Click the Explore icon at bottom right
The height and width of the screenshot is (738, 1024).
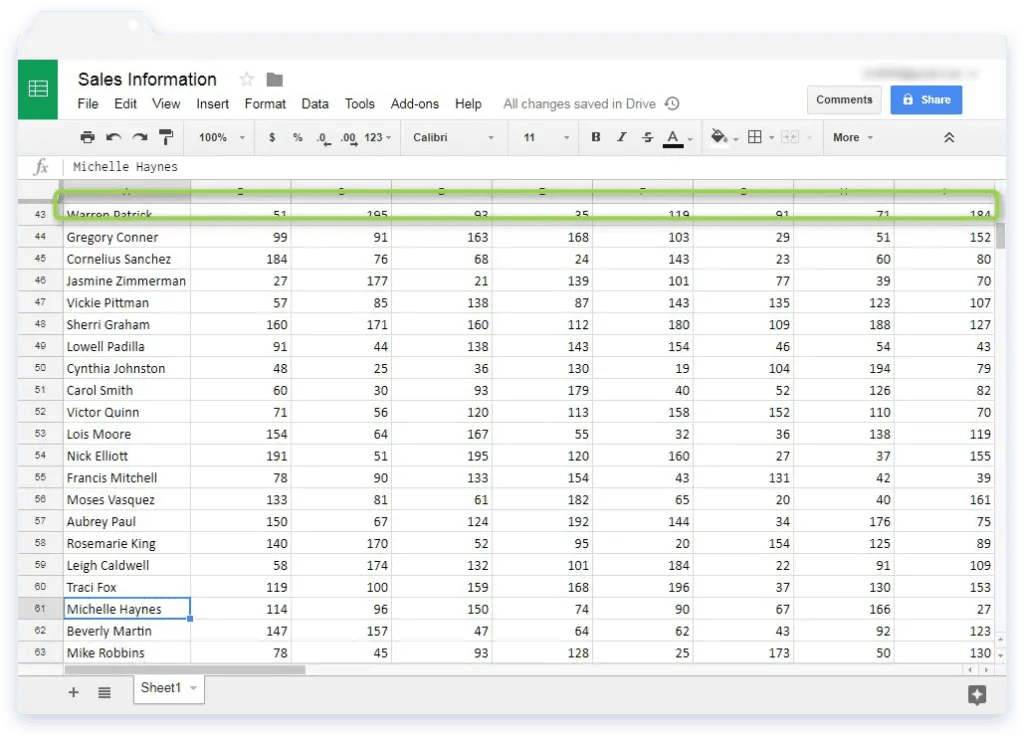pos(977,695)
